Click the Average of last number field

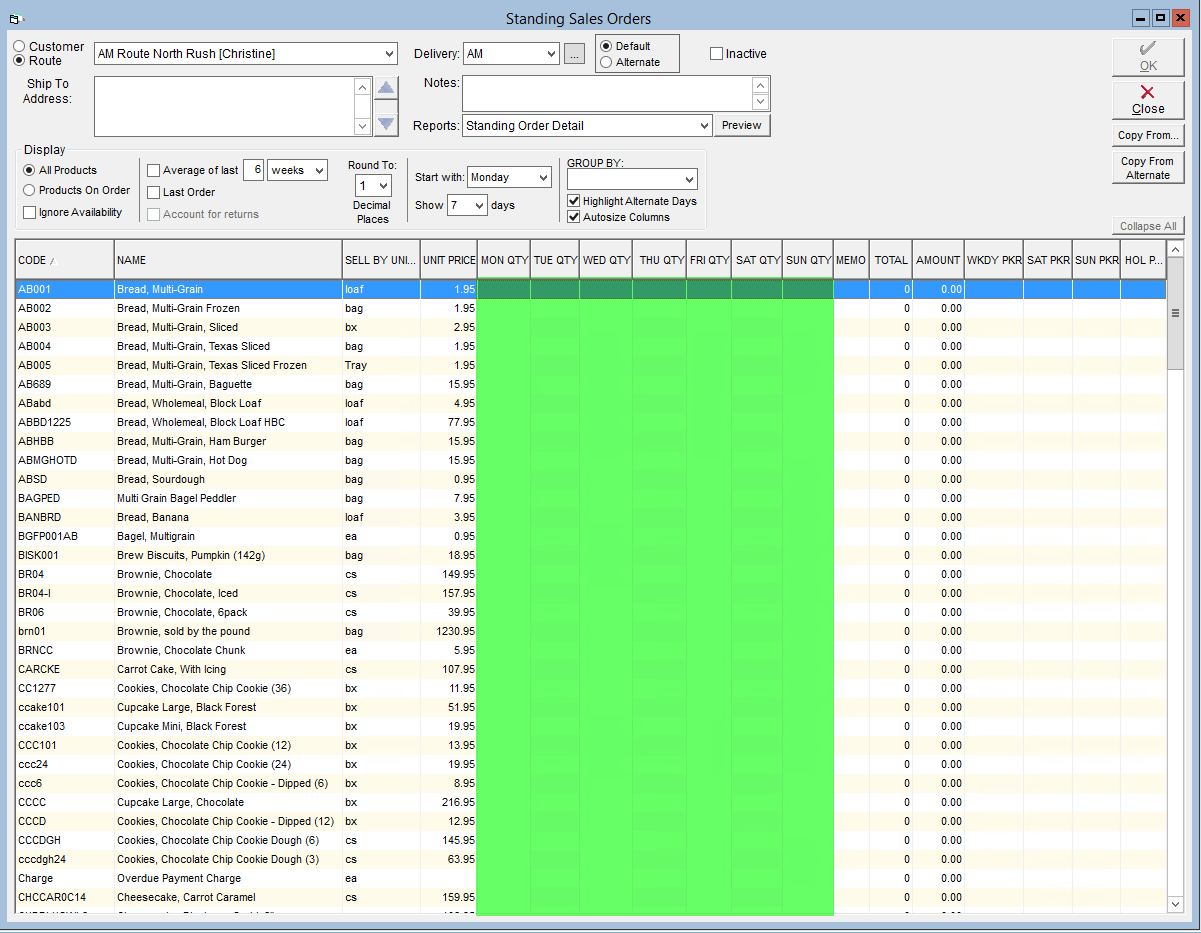tap(253, 171)
